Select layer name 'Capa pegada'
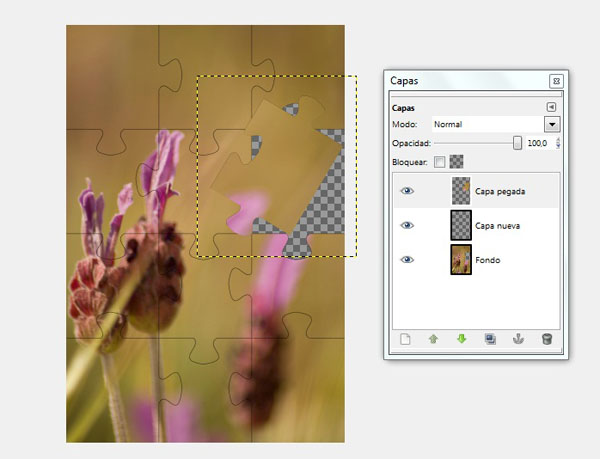This screenshot has width=600, height=459. (500, 191)
